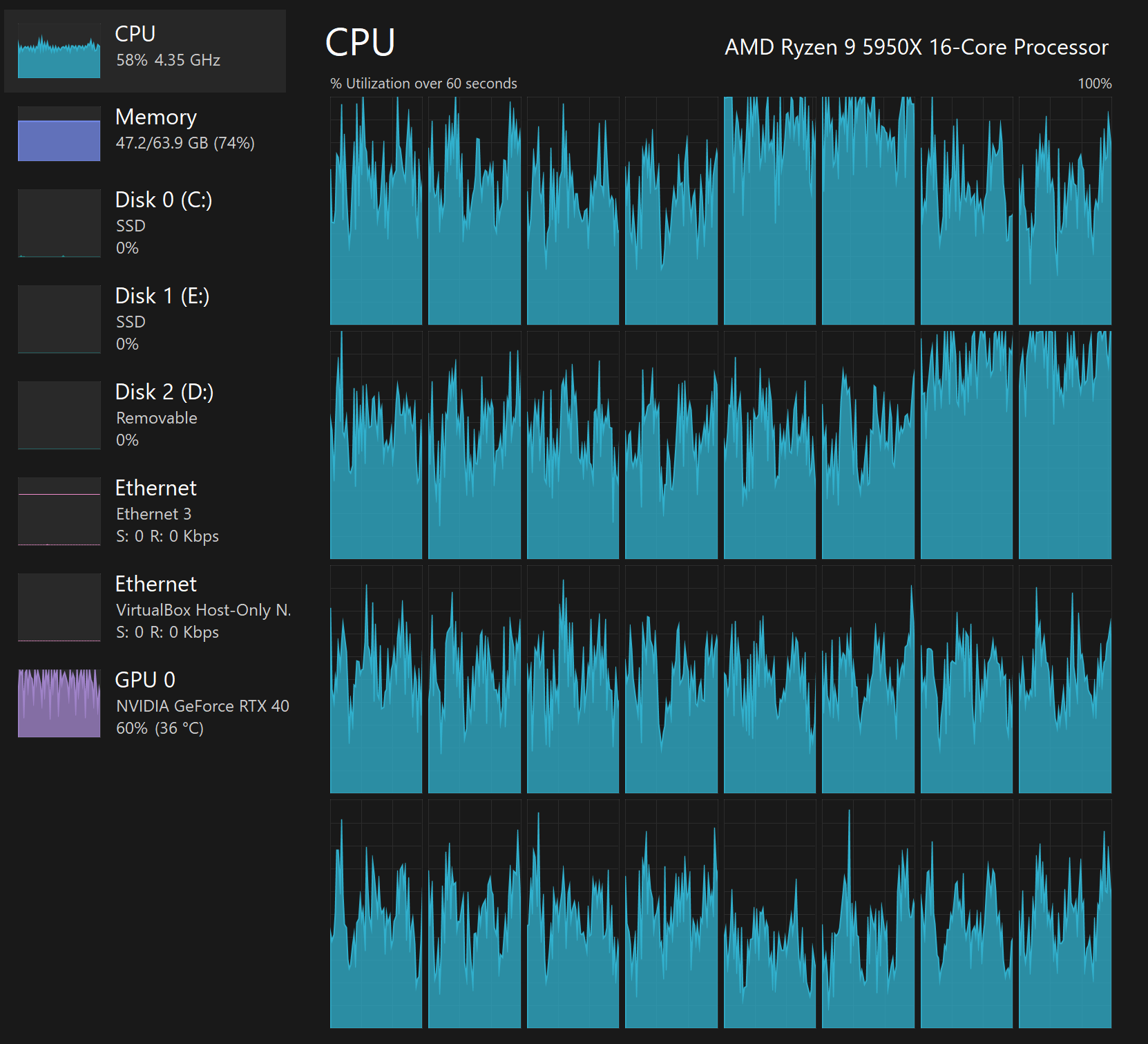Click the fifth core graph in top row
This screenshot has height=1044, width=1148.
[x=769, y=211]
